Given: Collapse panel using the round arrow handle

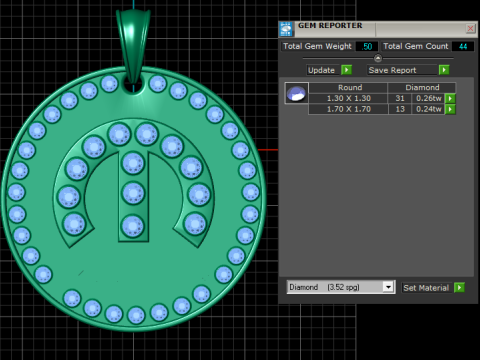Looking at the screenshot, I should click(x=378, y=58).
